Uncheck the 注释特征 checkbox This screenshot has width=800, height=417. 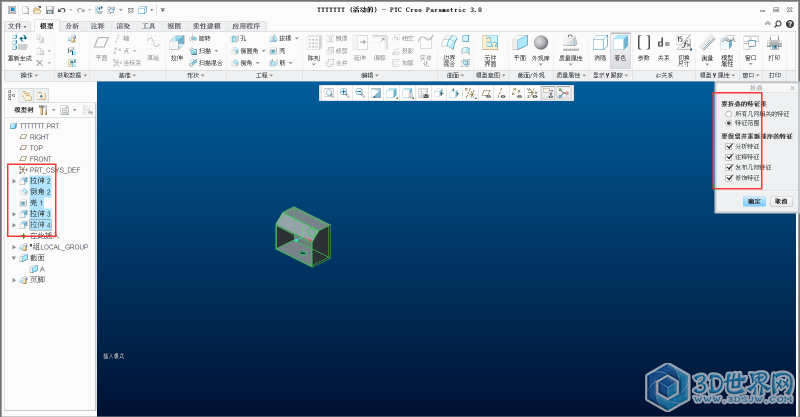pyautogui.click(x=729, y=157)
